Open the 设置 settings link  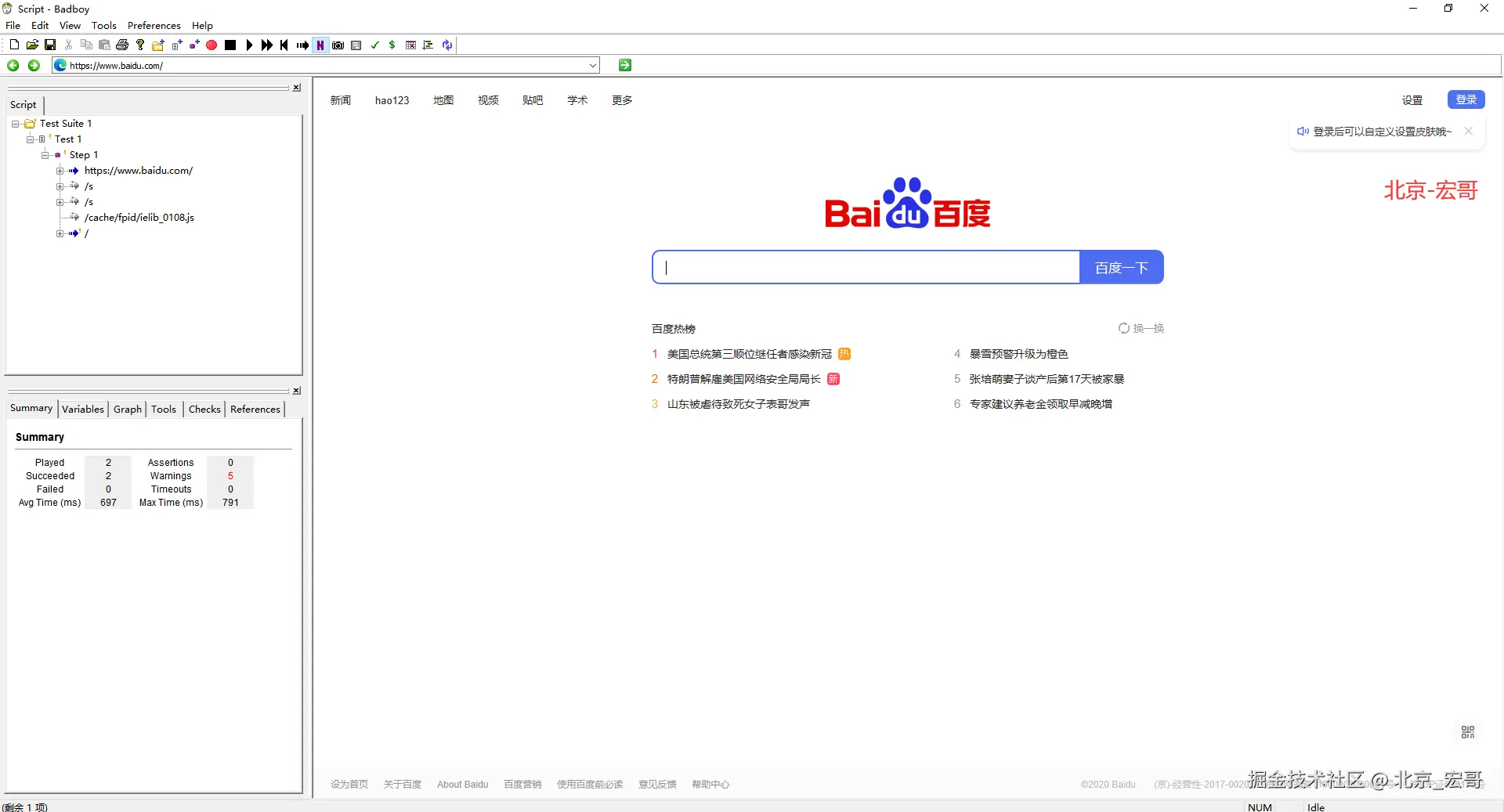[x=1412, y=100]
